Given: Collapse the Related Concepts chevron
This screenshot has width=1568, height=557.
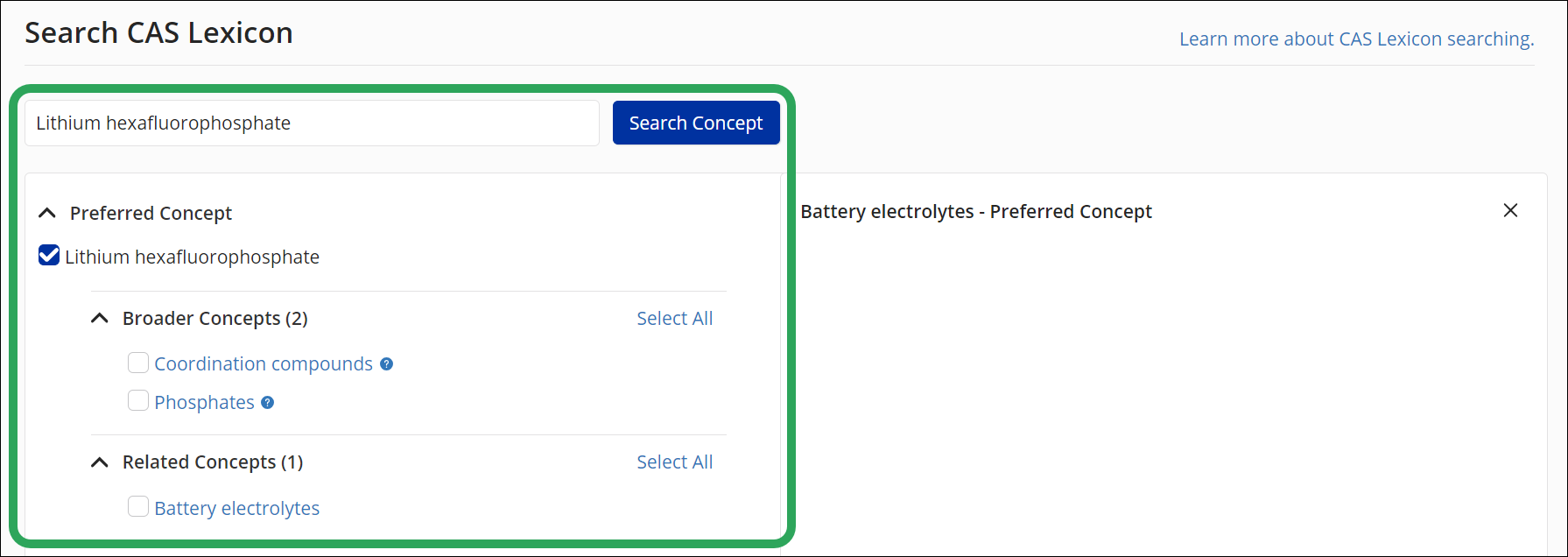Looking at the screenshot, I should click(x=101, y=462).
